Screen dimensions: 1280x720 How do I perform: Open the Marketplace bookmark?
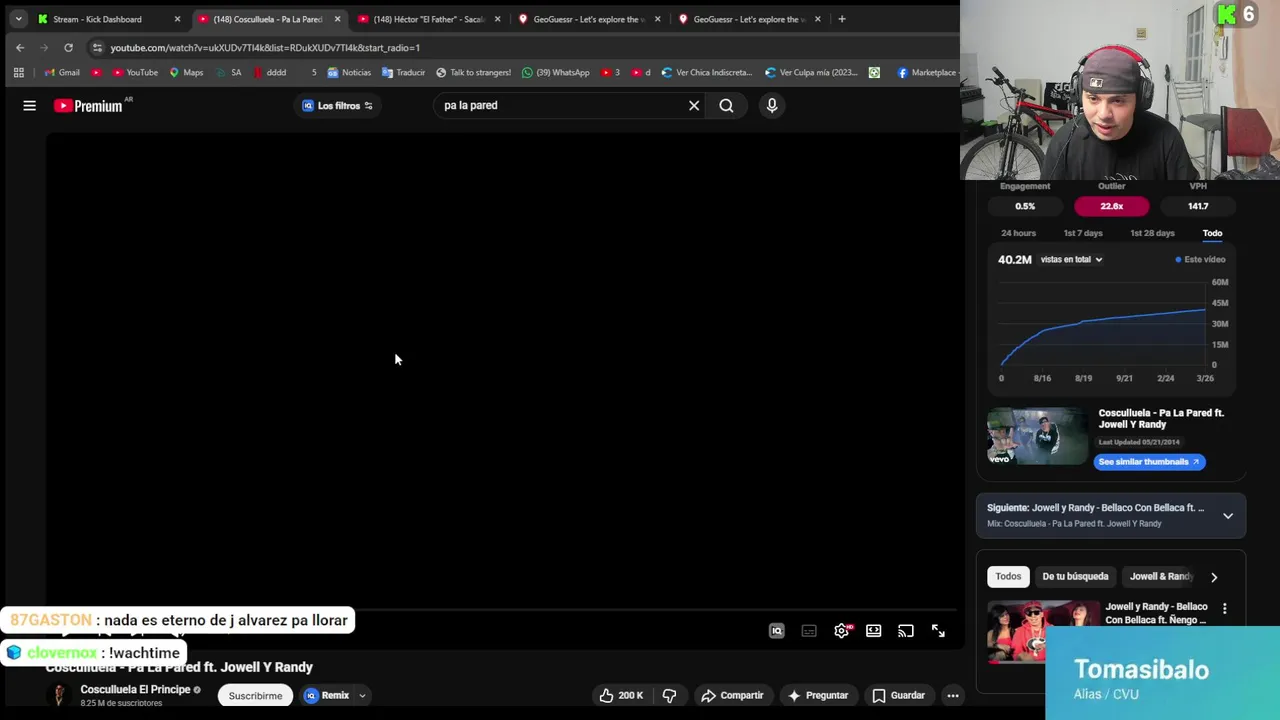(927, 72)
